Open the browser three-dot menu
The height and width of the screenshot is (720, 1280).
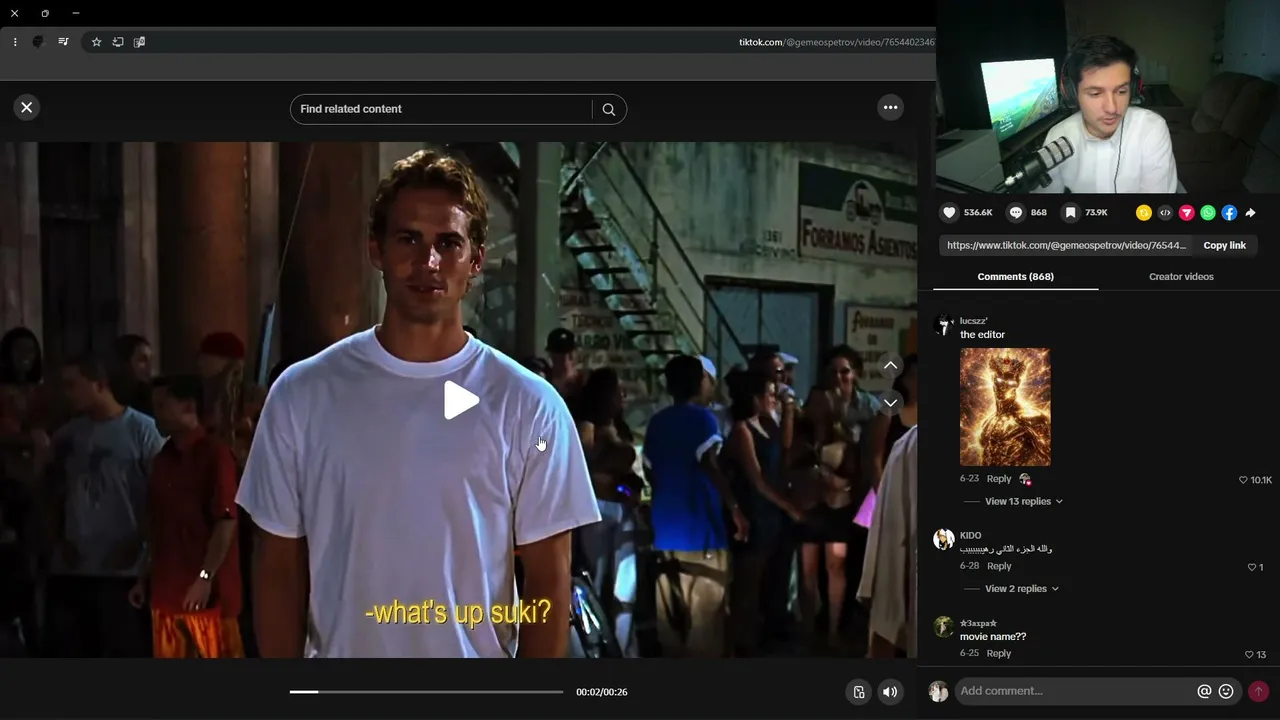pyautogui.click(x=15, y=42)
